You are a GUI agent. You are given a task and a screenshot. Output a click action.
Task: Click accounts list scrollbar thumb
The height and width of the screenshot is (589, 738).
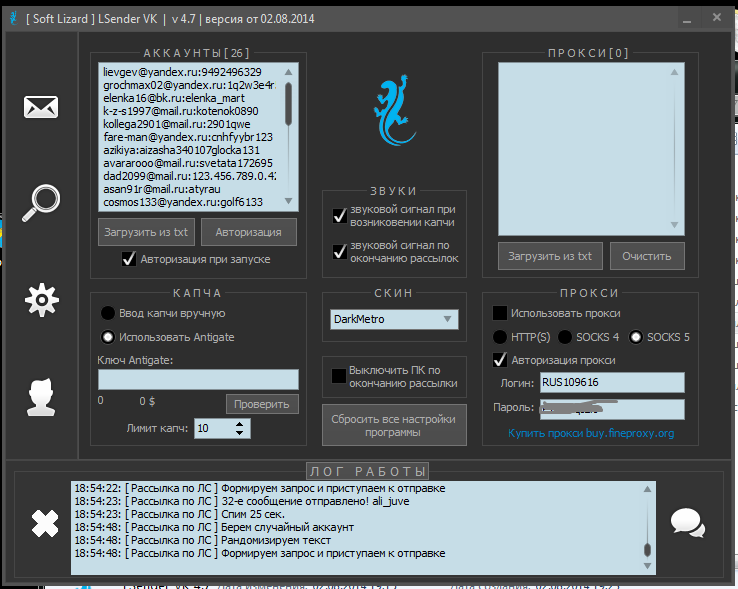(289, 104)
